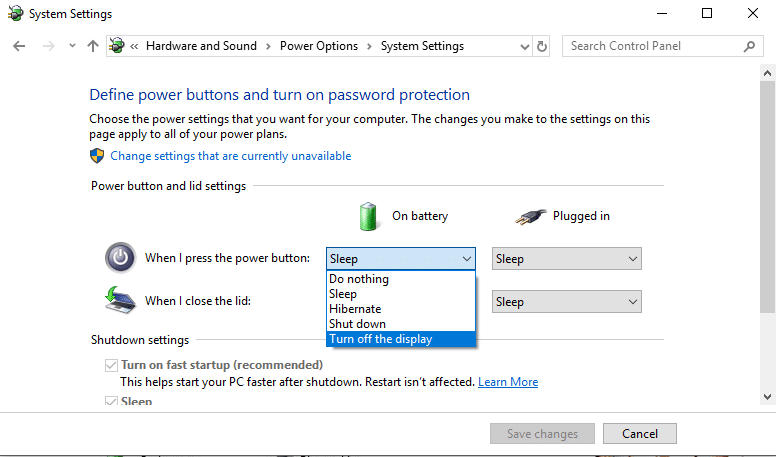Click the Back navigation arrow
The height and width of the screenshot is (457, 776).
pos(19,46)
